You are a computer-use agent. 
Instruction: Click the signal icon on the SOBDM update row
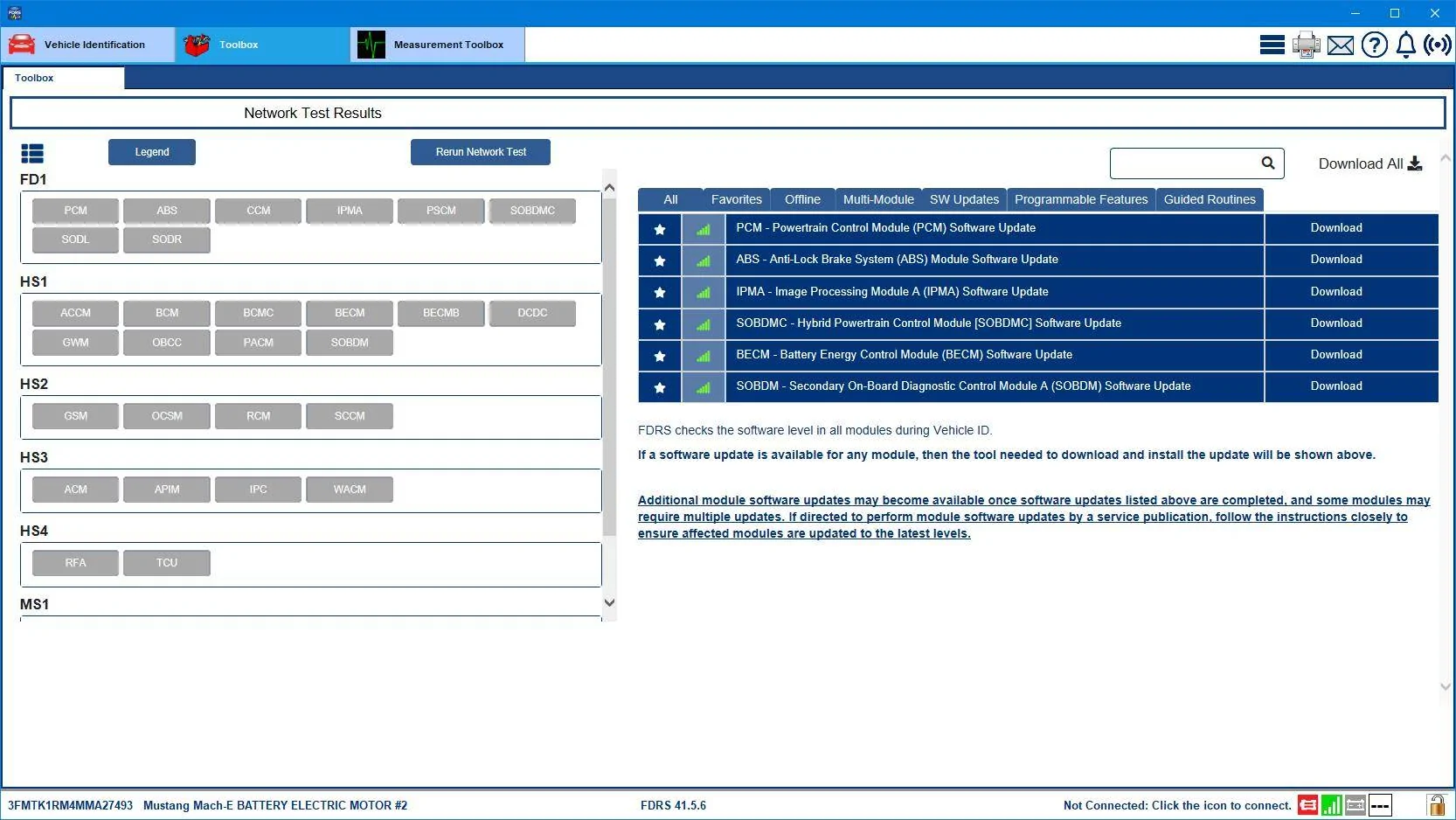tap(704, 387)
